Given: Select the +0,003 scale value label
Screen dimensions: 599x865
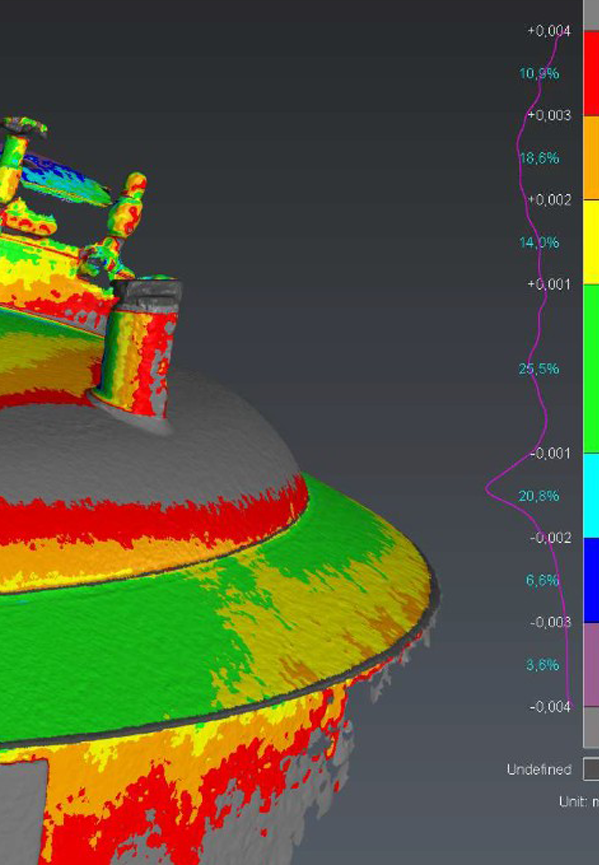Looking at the screenshot, I should tap(549, 115).
